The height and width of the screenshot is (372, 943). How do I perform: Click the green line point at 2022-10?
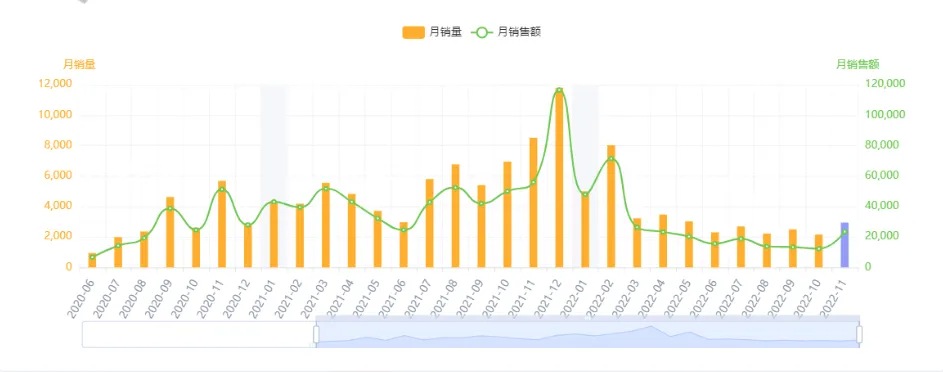[x=819, y=248]
